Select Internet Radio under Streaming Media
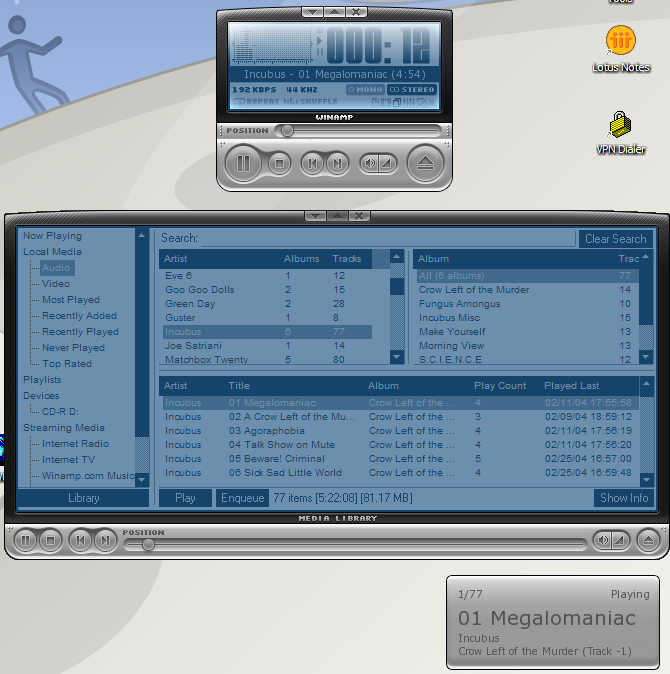The image size is (670, 674). point(75,444)
